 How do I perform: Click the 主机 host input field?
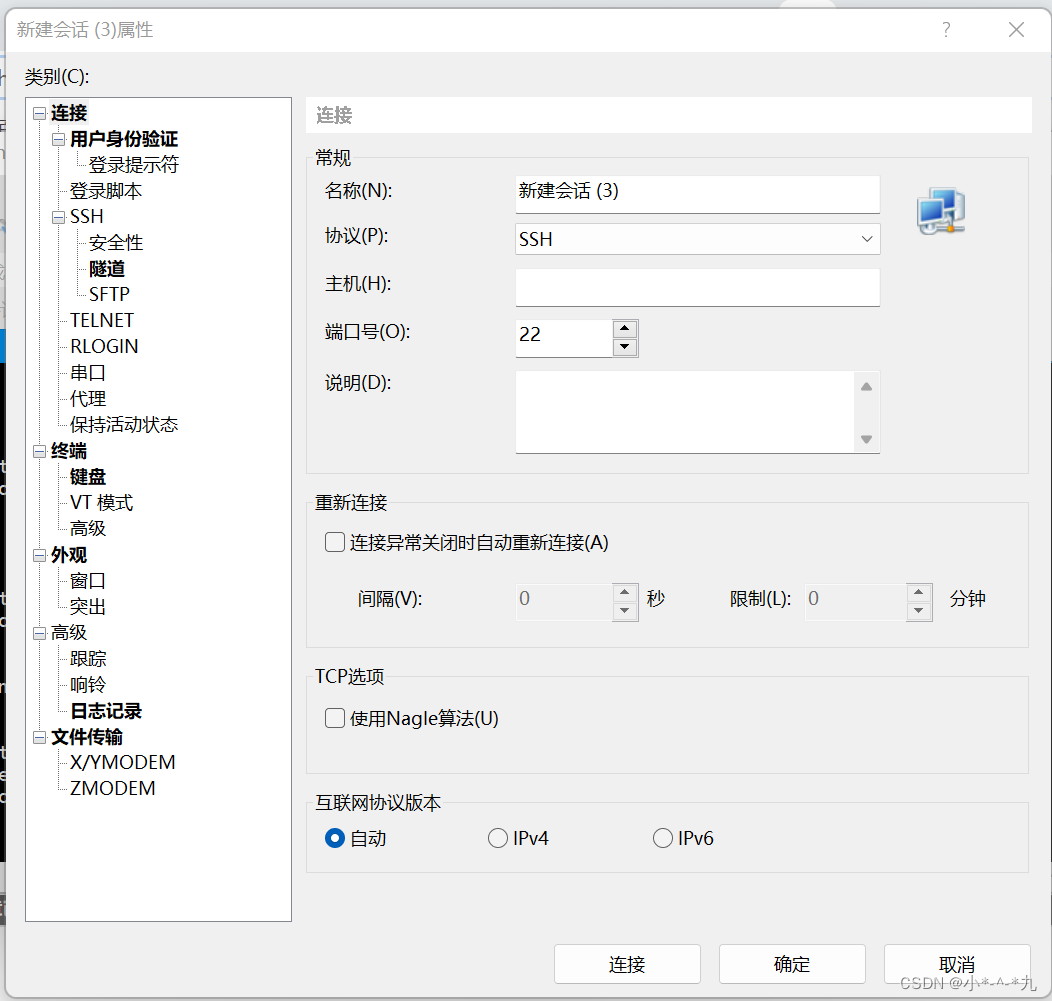click(x=697, y=288)
